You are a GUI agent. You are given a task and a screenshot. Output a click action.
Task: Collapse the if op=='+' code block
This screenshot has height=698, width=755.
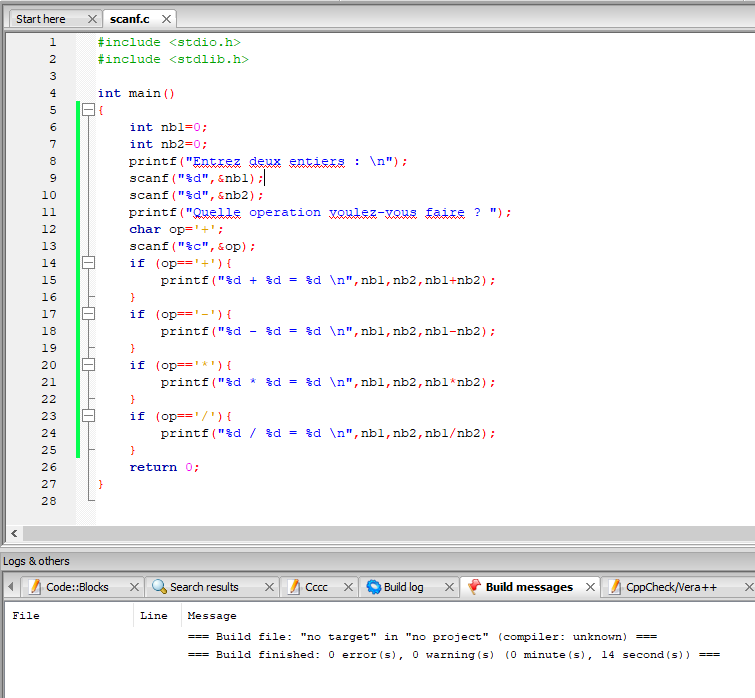[x=88, y=263]
